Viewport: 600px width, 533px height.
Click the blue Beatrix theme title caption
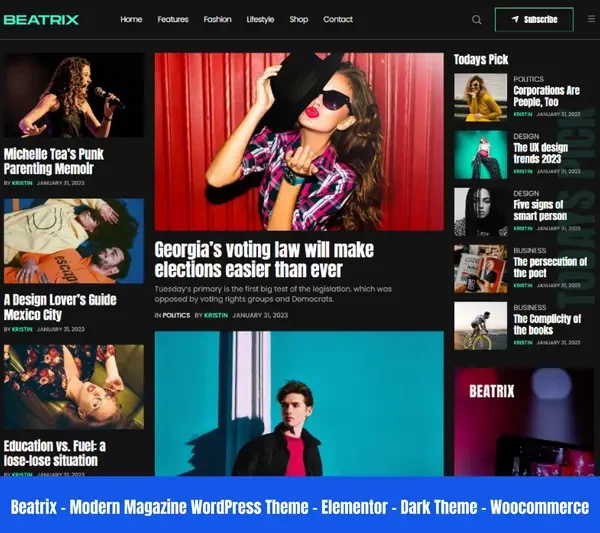coord(300,507)
